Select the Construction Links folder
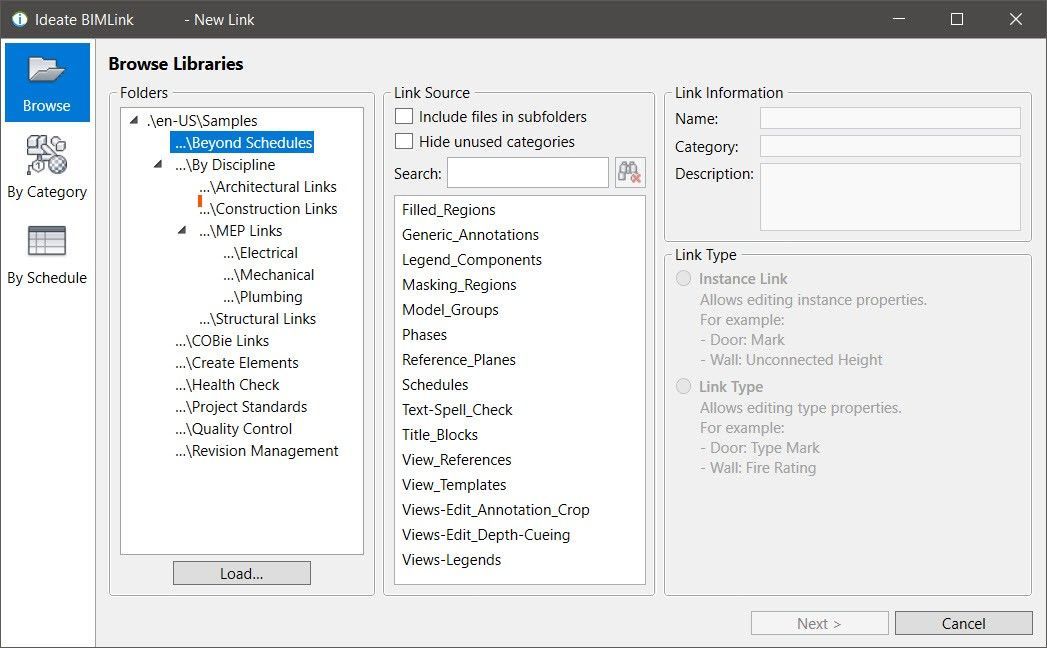Screen dimensions: 1047x648 (268, 208)
